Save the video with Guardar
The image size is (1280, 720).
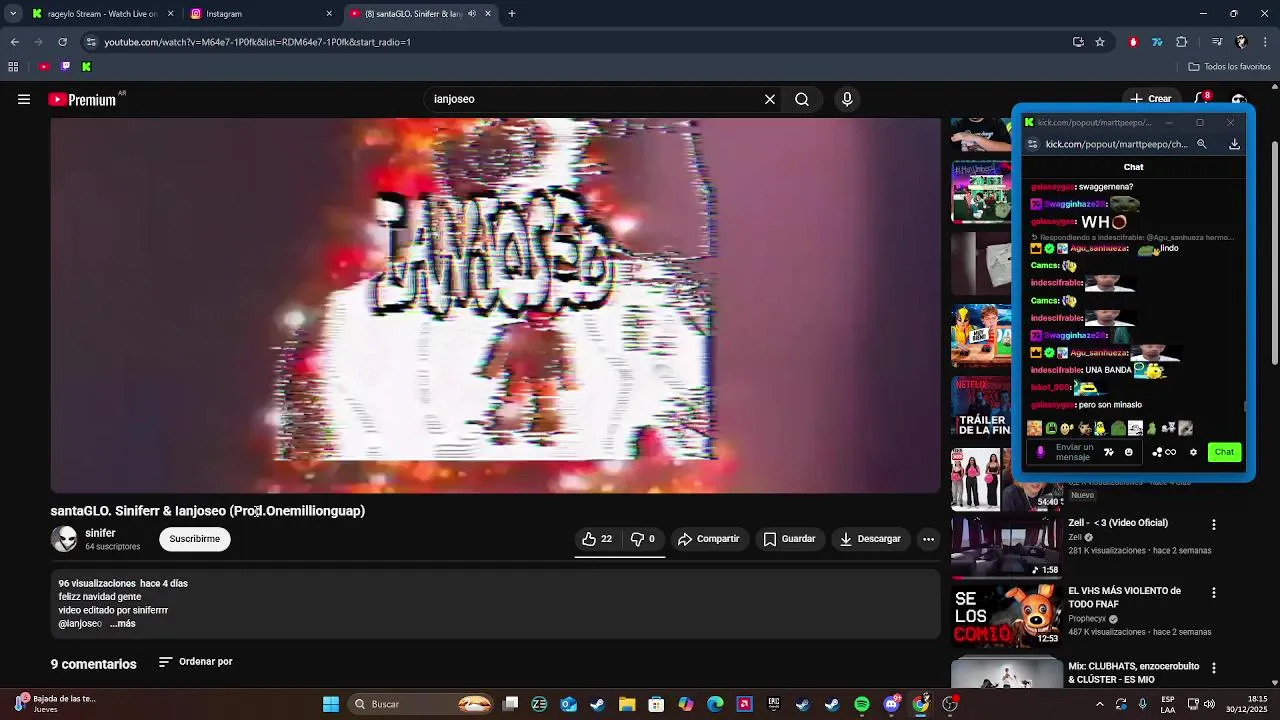(789, 539)
